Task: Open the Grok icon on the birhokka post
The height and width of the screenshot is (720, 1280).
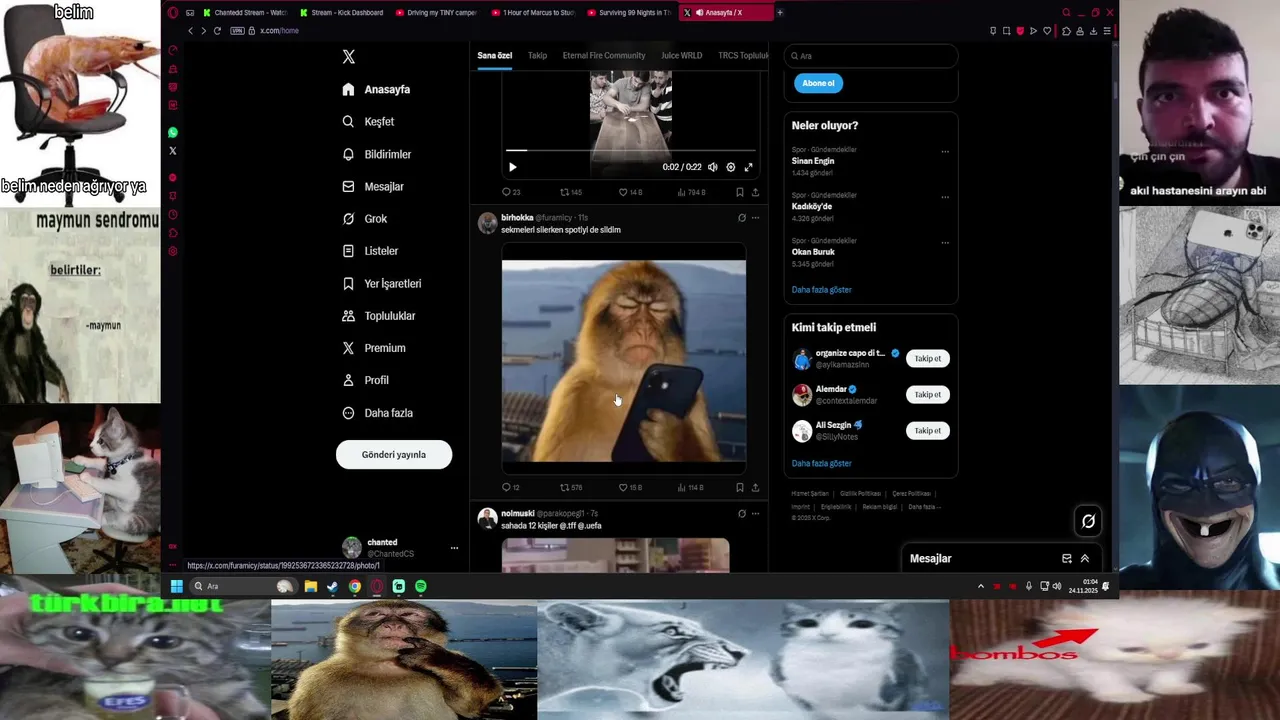Action: 741,218
